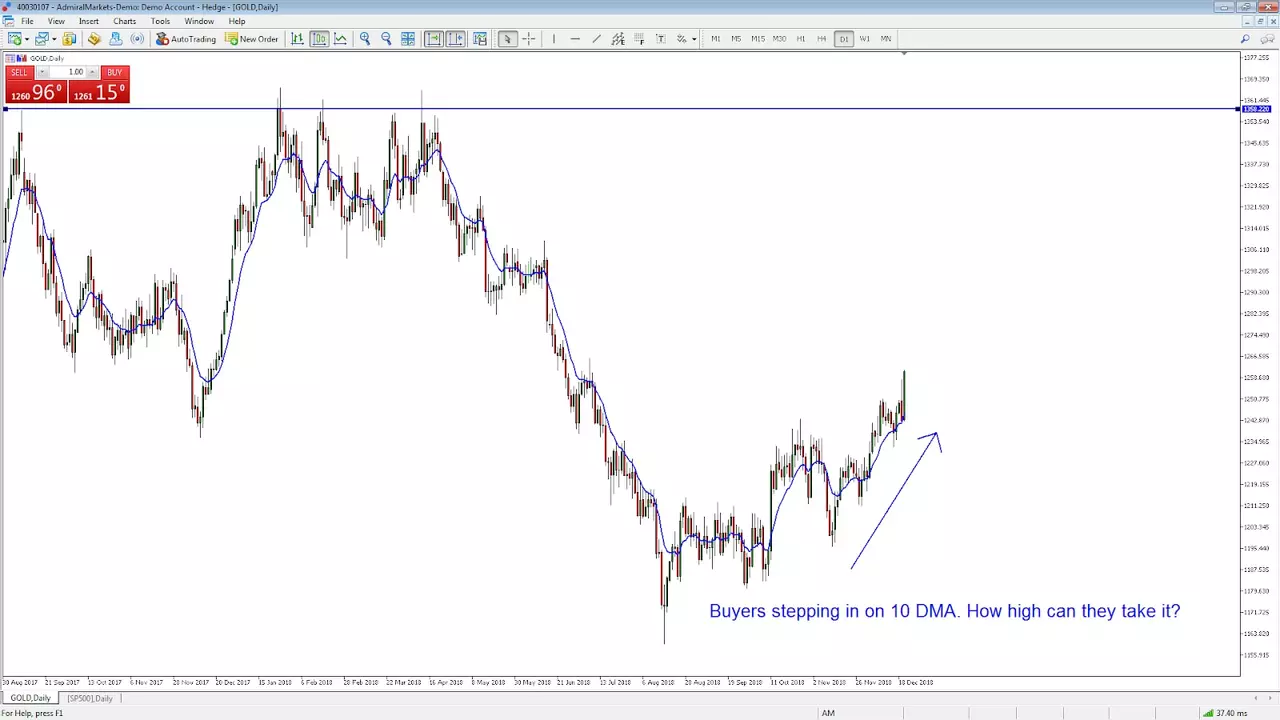This screenshot has width=1280, height=720.
Task: Open the Charts menu
Action: [x=125, y=21]
